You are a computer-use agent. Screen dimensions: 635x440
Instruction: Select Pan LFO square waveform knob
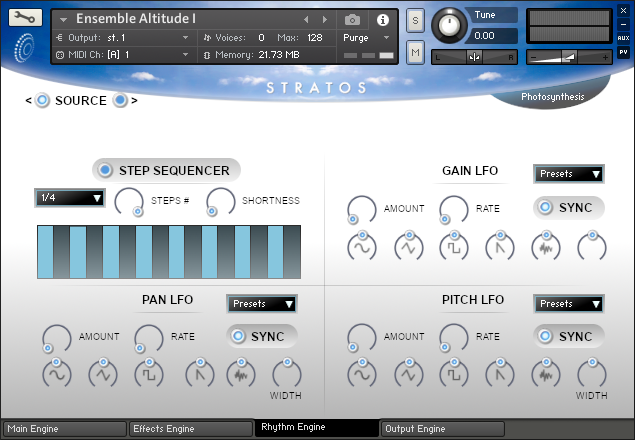pos(149,373)
